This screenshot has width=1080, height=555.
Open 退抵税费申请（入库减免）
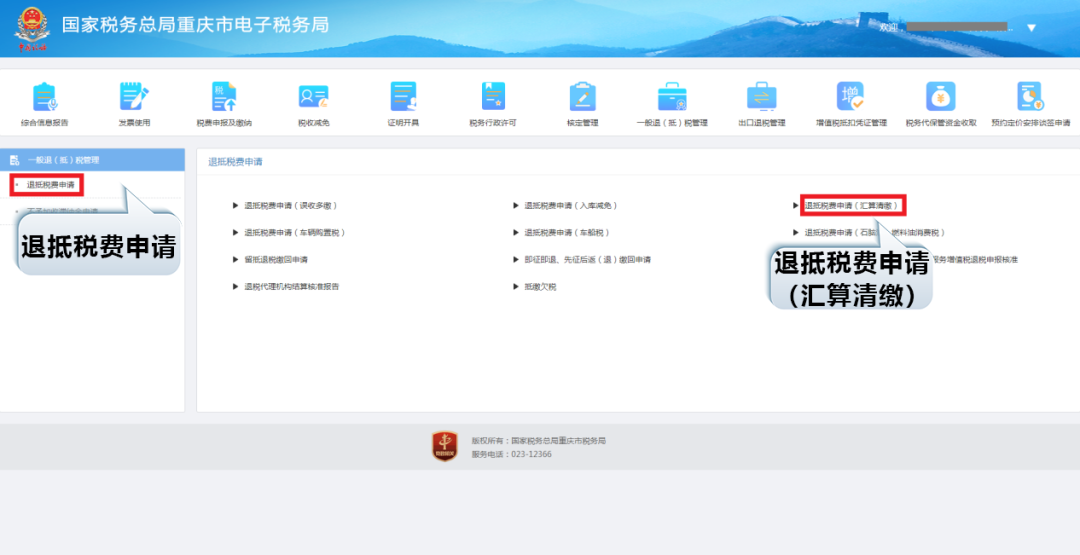570,205
